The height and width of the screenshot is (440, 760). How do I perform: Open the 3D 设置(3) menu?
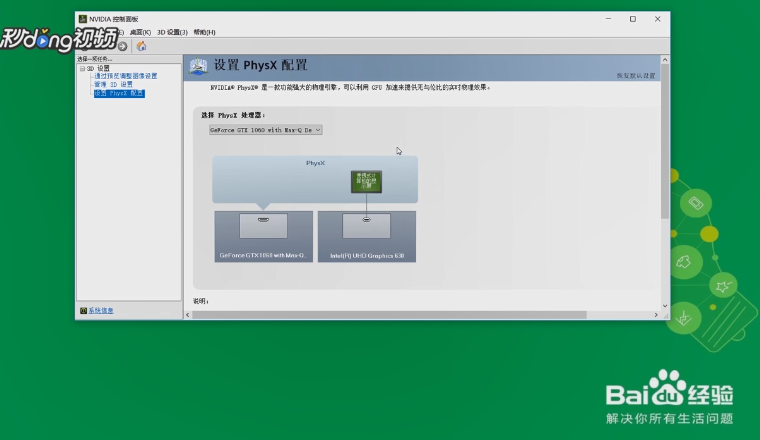click(x=172, y=32)
